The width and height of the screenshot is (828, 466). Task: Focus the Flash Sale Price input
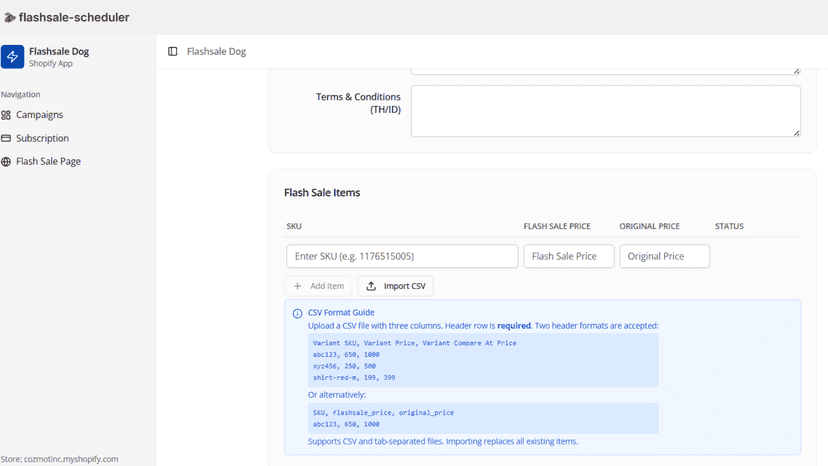click(x=569, y=256)
